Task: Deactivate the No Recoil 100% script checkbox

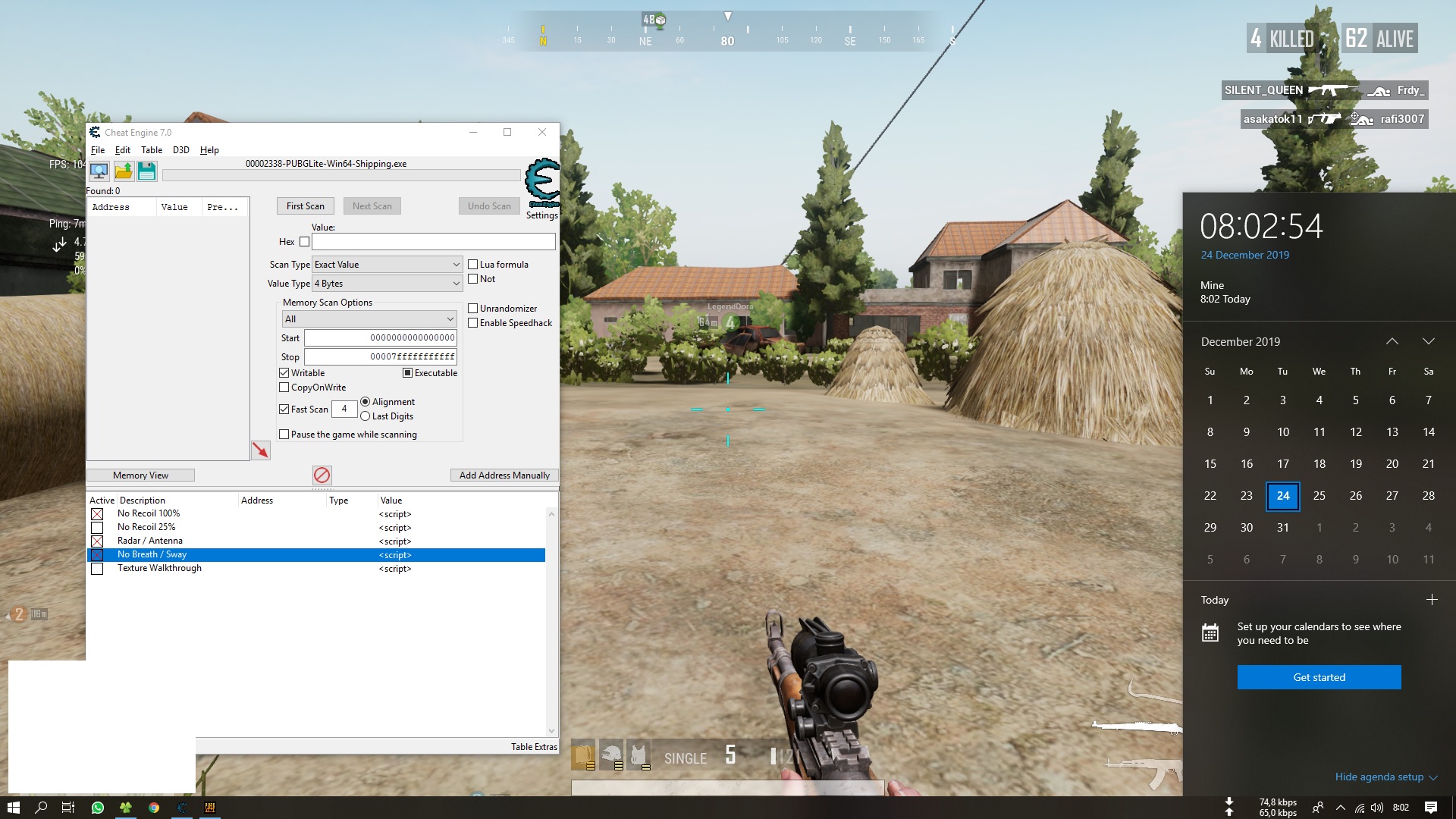Action: point(97,514)
